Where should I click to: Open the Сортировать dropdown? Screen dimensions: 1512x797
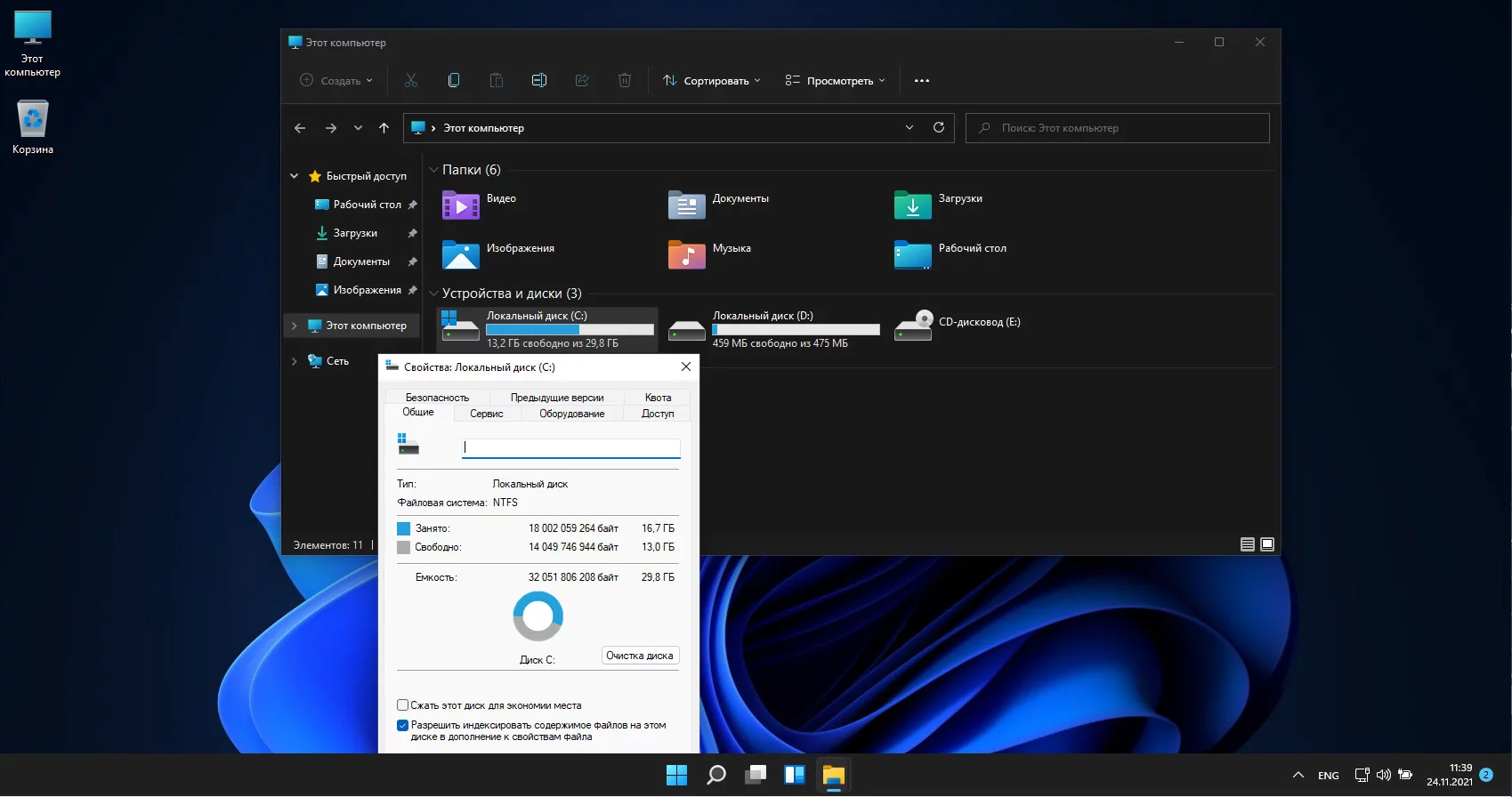pos(712,80)
